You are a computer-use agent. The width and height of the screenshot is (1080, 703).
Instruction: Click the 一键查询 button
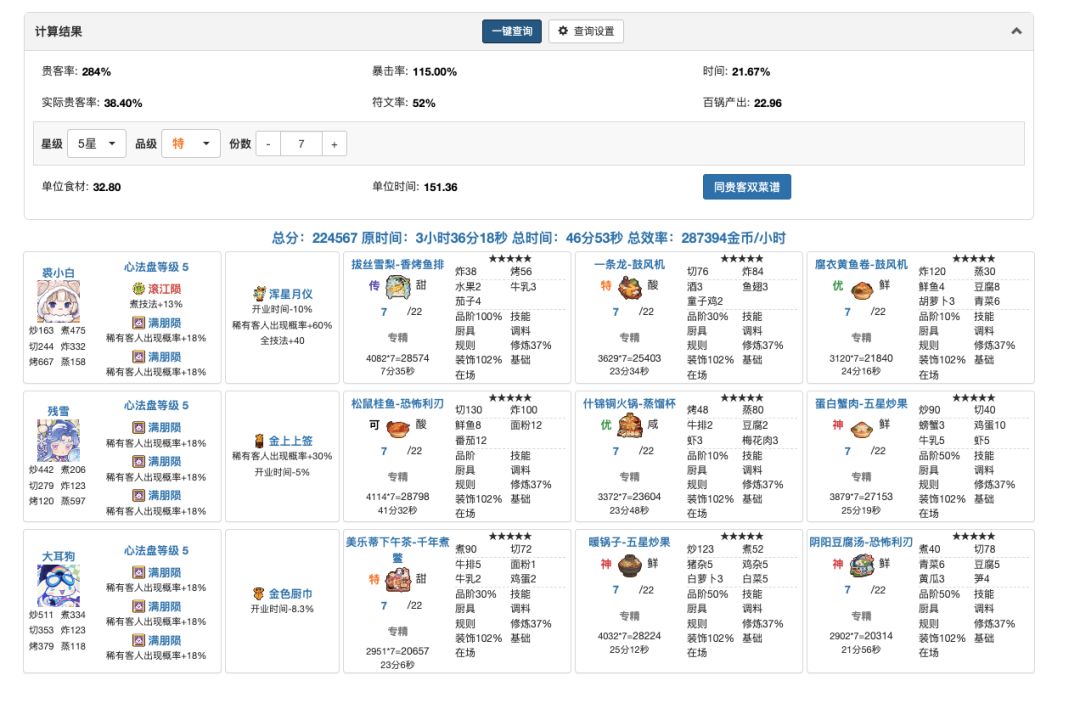tap(512, 31)
